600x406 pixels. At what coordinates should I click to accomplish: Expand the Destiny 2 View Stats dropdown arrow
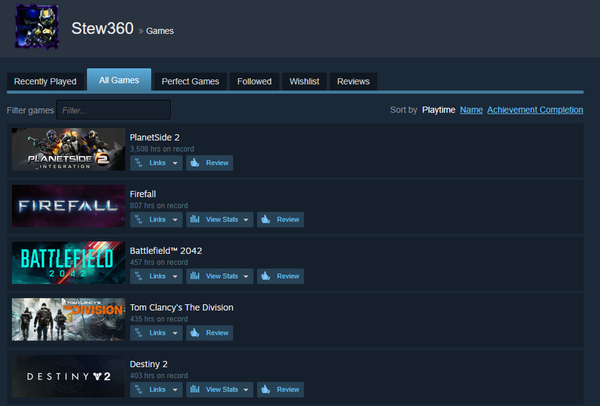[x=246, y=390]
